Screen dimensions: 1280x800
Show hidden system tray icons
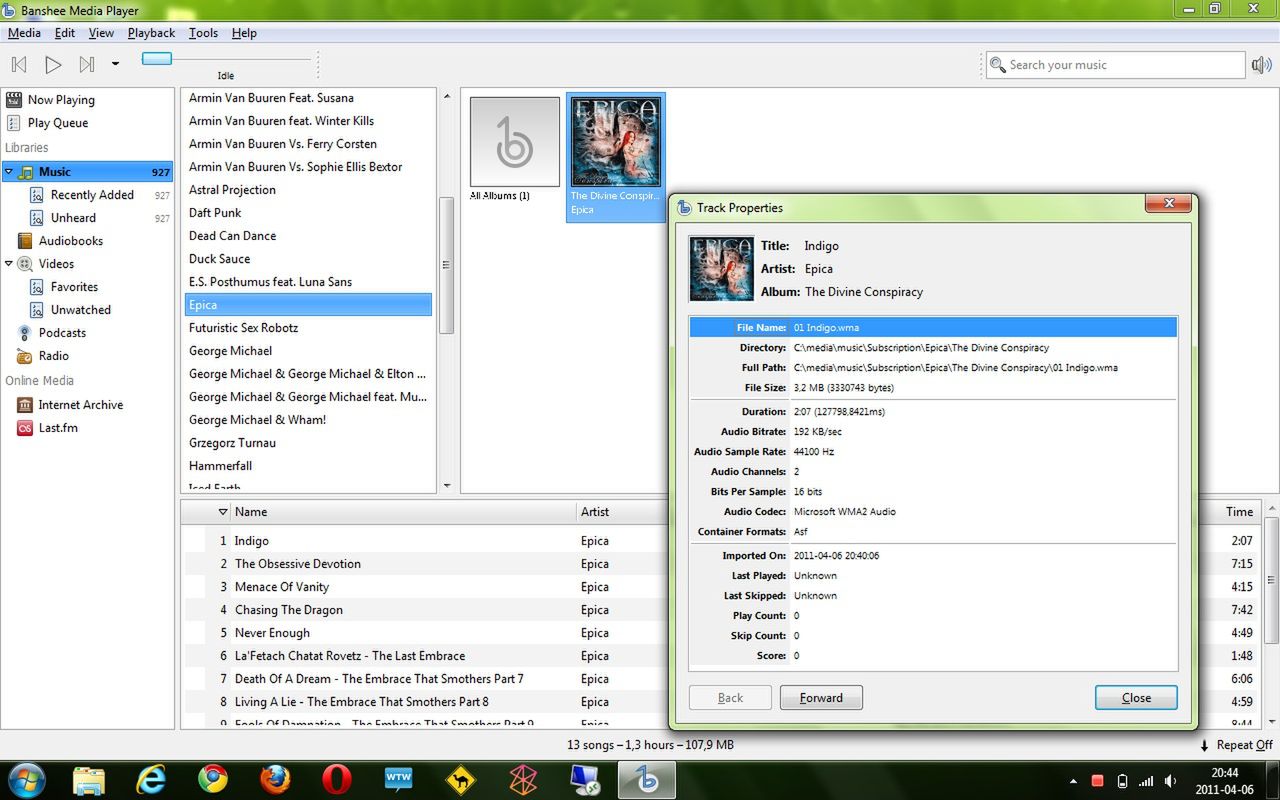[x=1074, y=781]
